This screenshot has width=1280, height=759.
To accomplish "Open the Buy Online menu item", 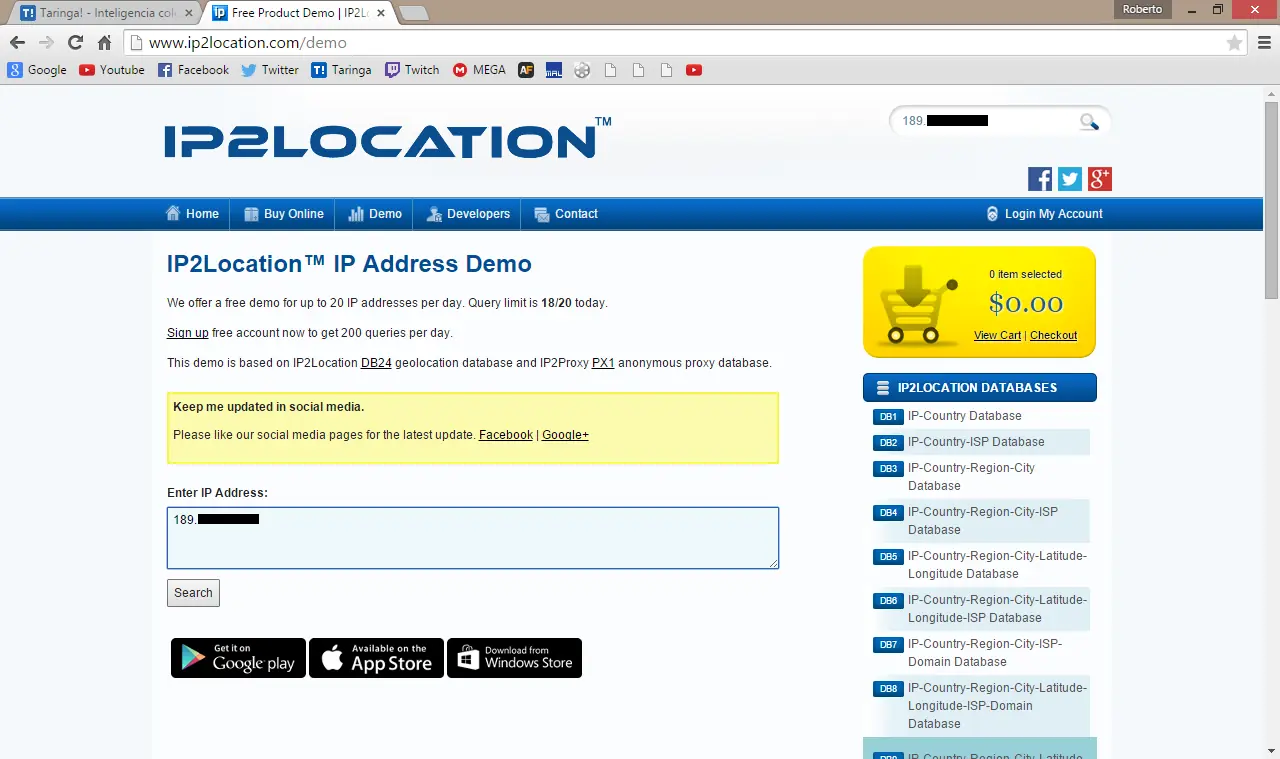I will click(284, 214).
